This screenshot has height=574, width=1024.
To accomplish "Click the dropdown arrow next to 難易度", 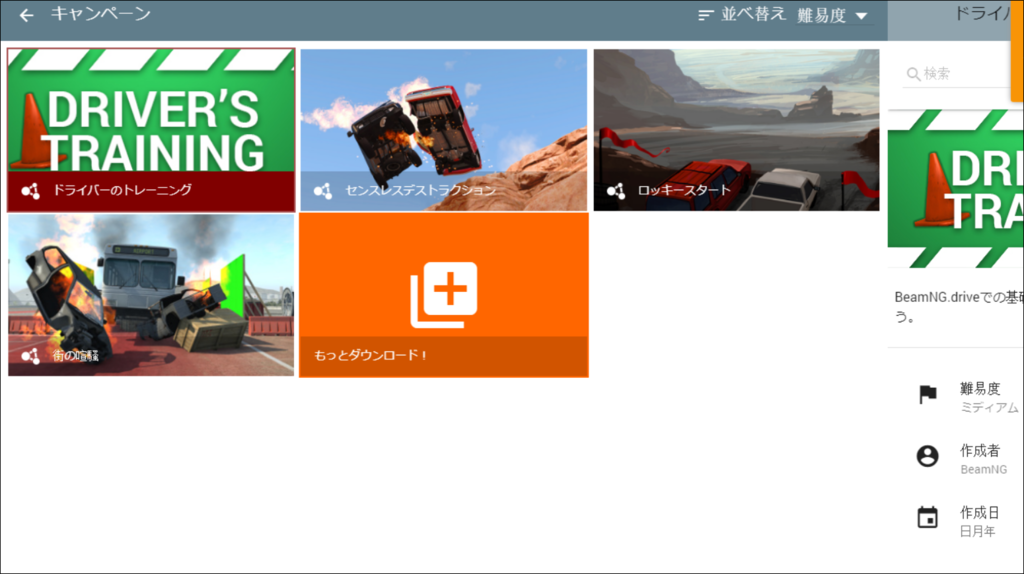I will tap(861, 16).
